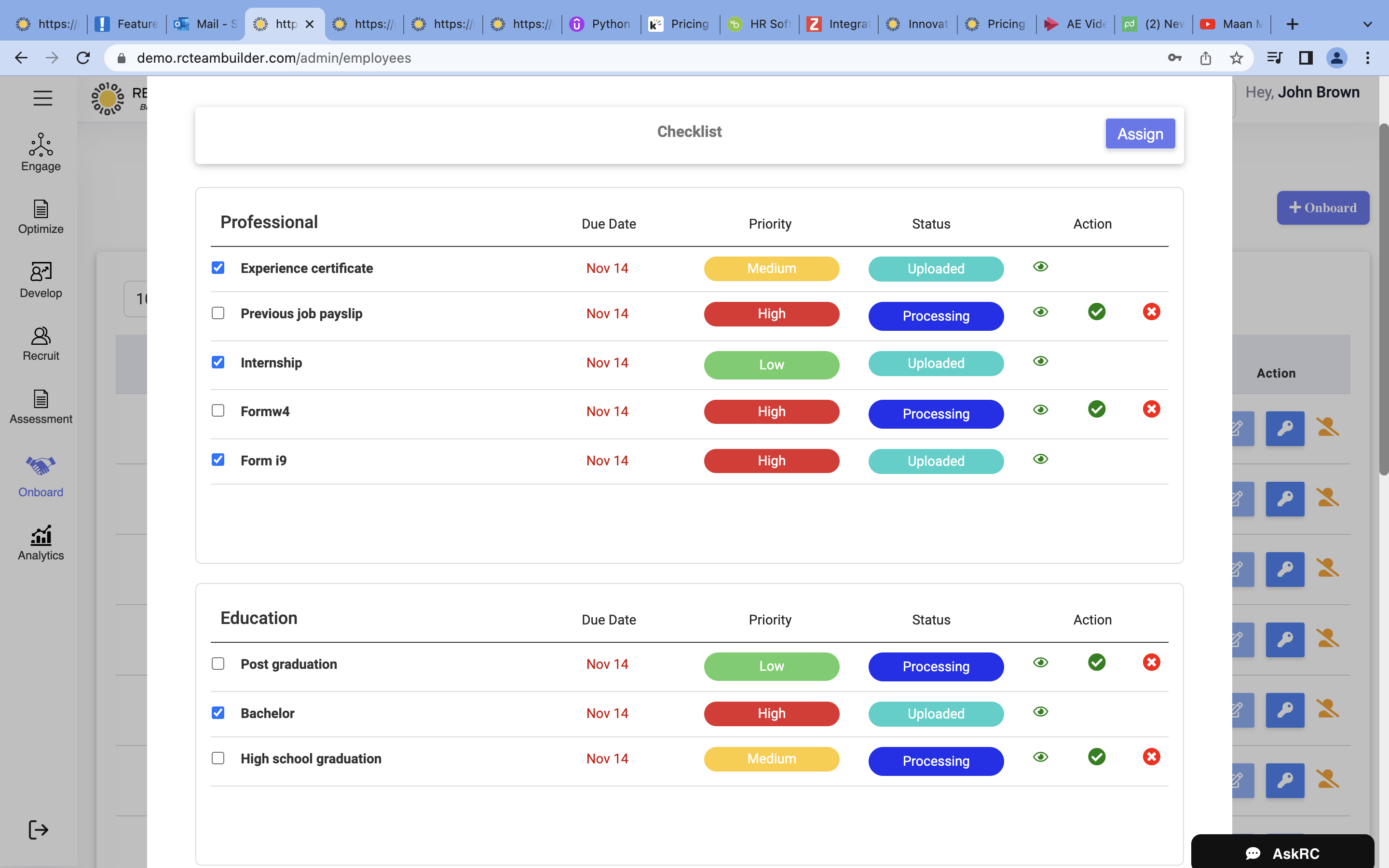Check the Post graduation checkbox

click(218, 664)
